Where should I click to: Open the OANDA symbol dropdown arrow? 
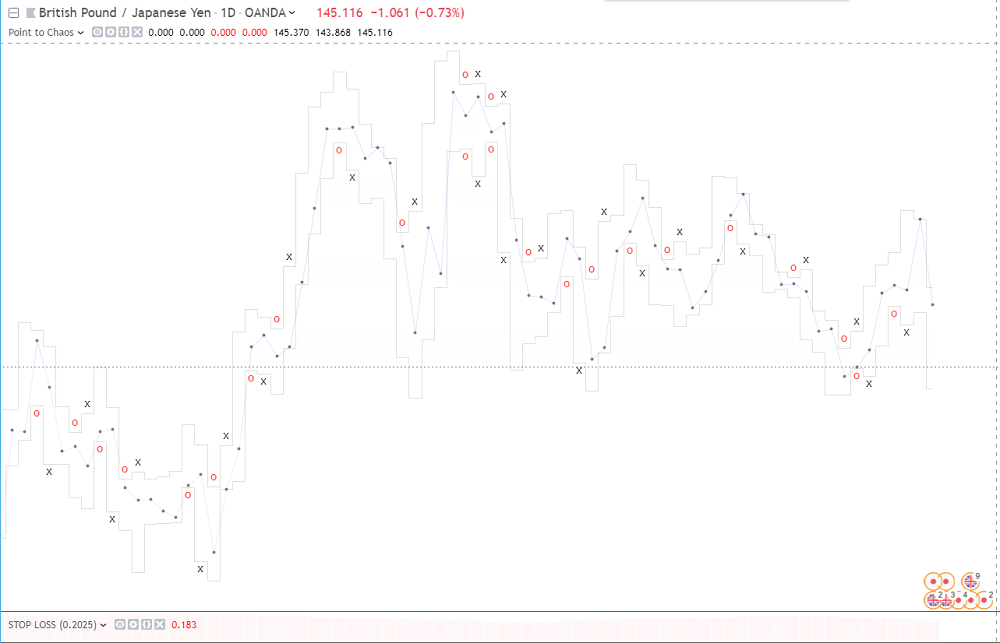coord(292,13)
